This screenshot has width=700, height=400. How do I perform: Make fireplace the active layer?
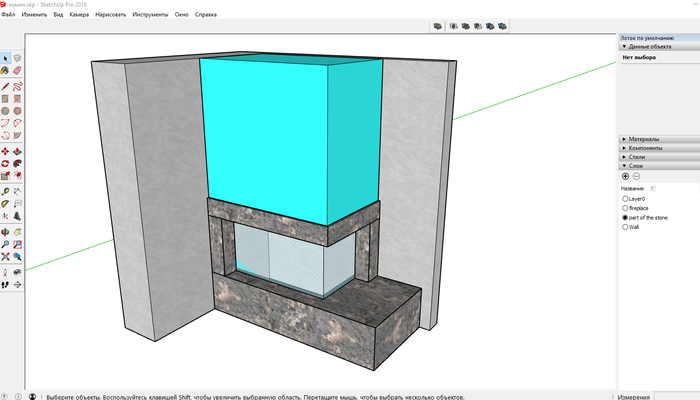625,208
